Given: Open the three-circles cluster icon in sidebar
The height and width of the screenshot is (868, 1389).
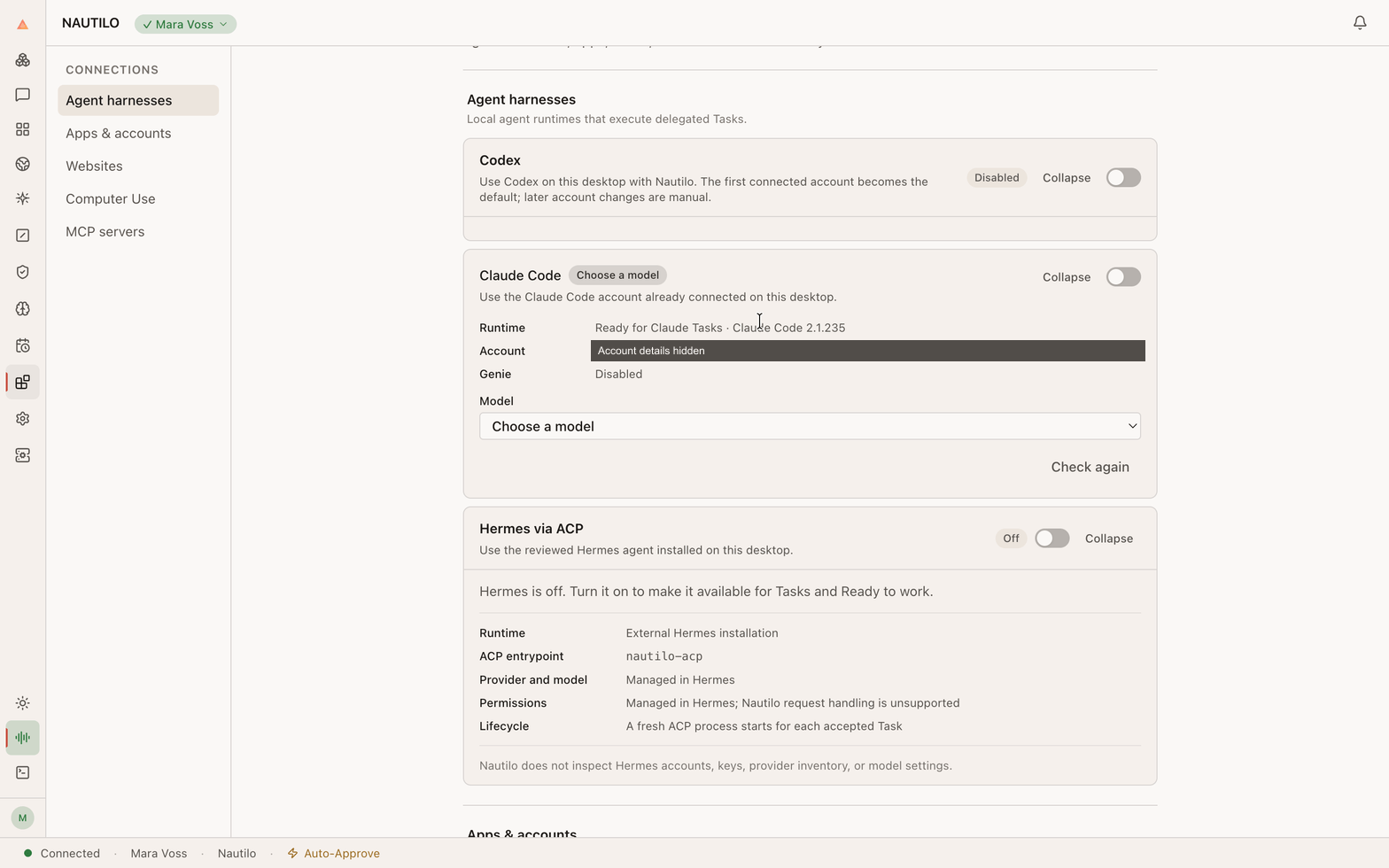Looking at the screenshot, I should pyautogui.click(x=23, y=60).
